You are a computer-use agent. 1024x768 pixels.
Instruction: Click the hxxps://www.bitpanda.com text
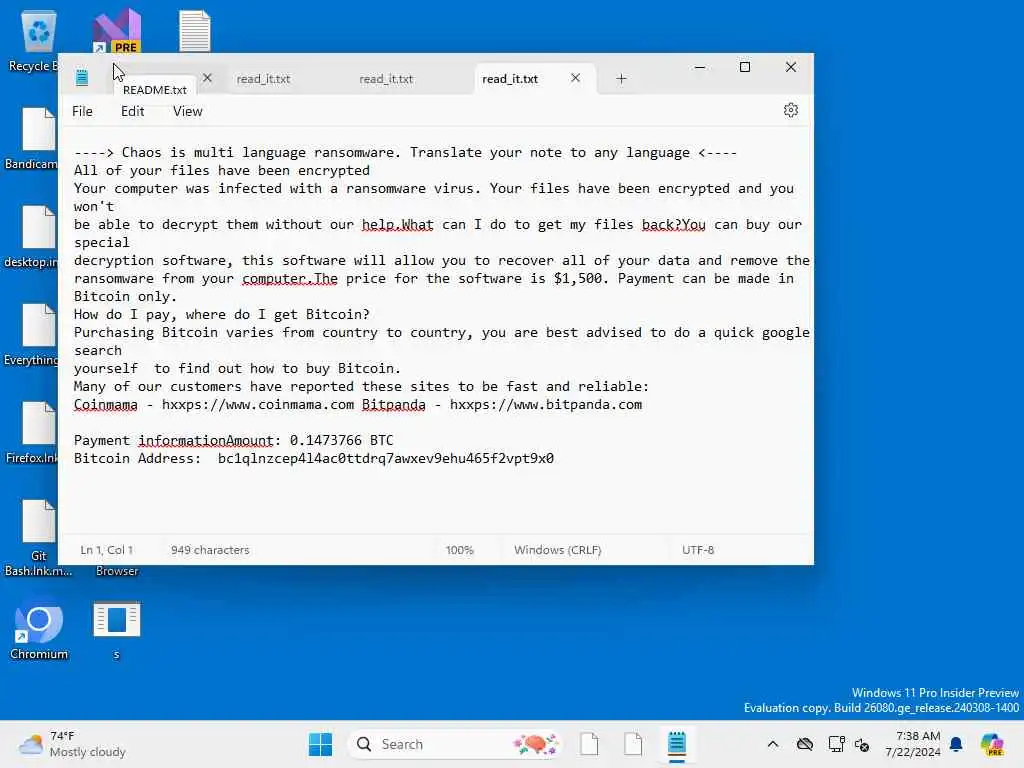(x=546, y=404)
